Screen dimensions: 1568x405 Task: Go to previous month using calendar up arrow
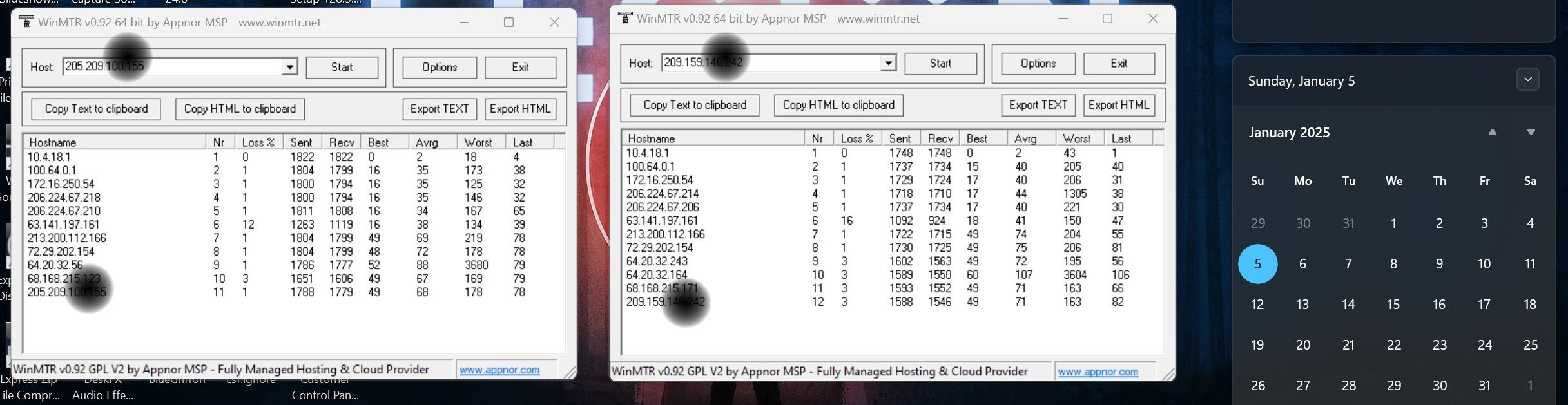coord(1492,132)
